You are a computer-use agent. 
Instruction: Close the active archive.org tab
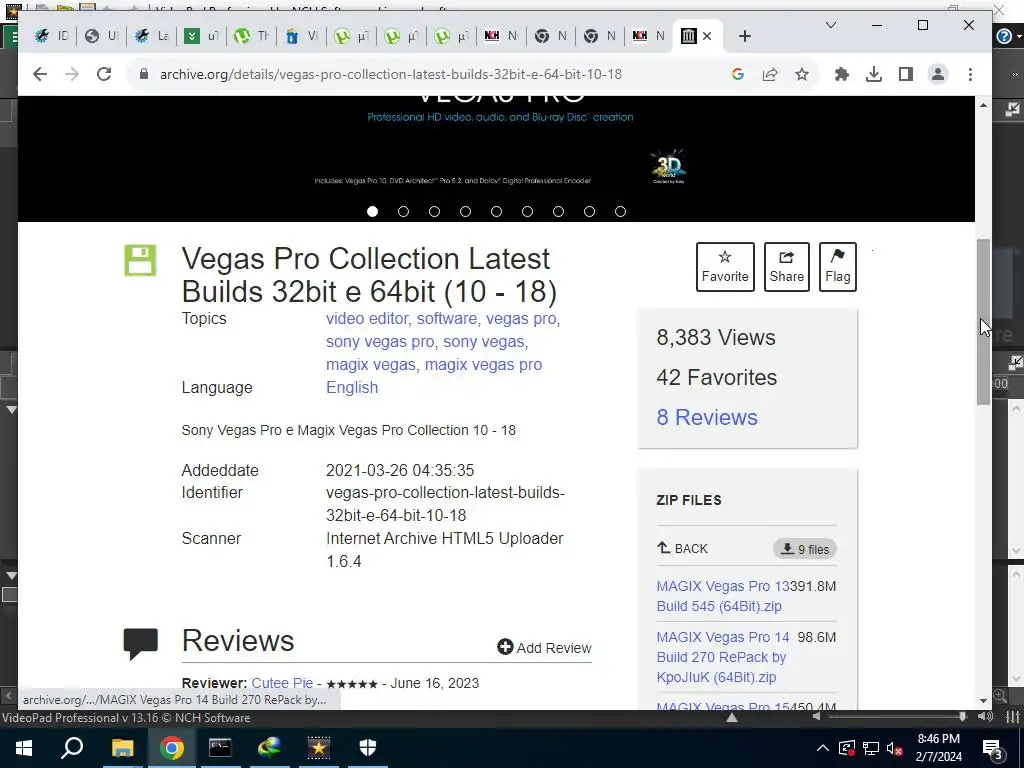(x=707, y=36)
